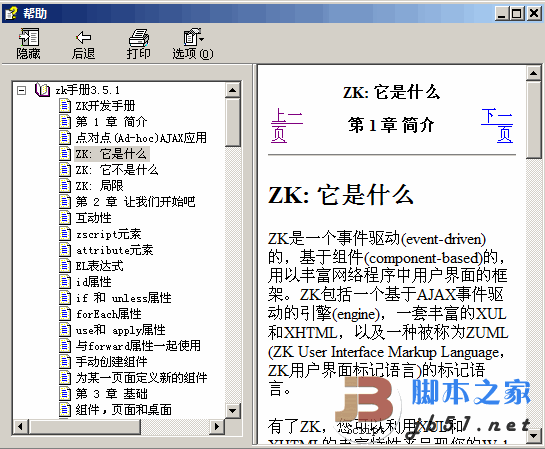Click the help icon in title bar
The image size is (545, 449).
click(11, 13)
